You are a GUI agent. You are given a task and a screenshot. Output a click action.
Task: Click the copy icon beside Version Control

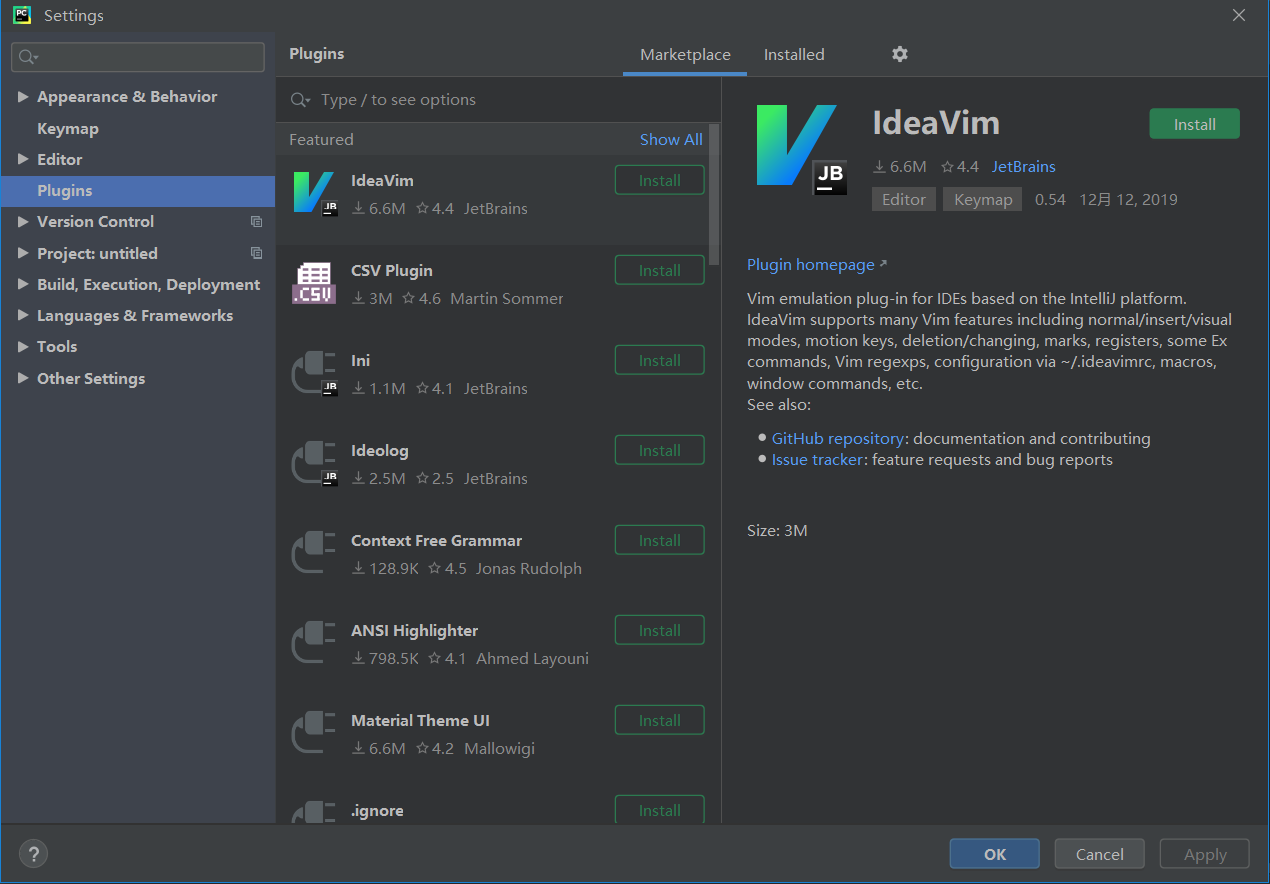pyautogui.click(x=257, y=222)
